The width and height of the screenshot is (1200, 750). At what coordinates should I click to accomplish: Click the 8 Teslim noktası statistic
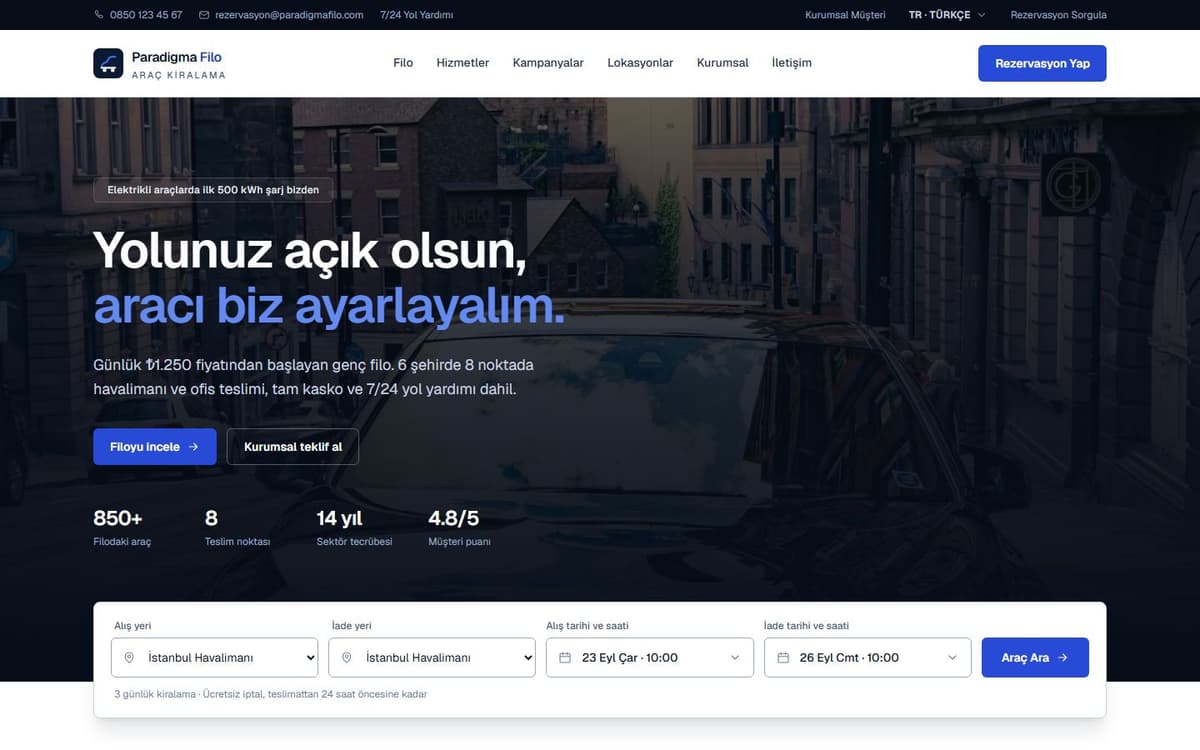pyautogui.click(x=237, y=528)
